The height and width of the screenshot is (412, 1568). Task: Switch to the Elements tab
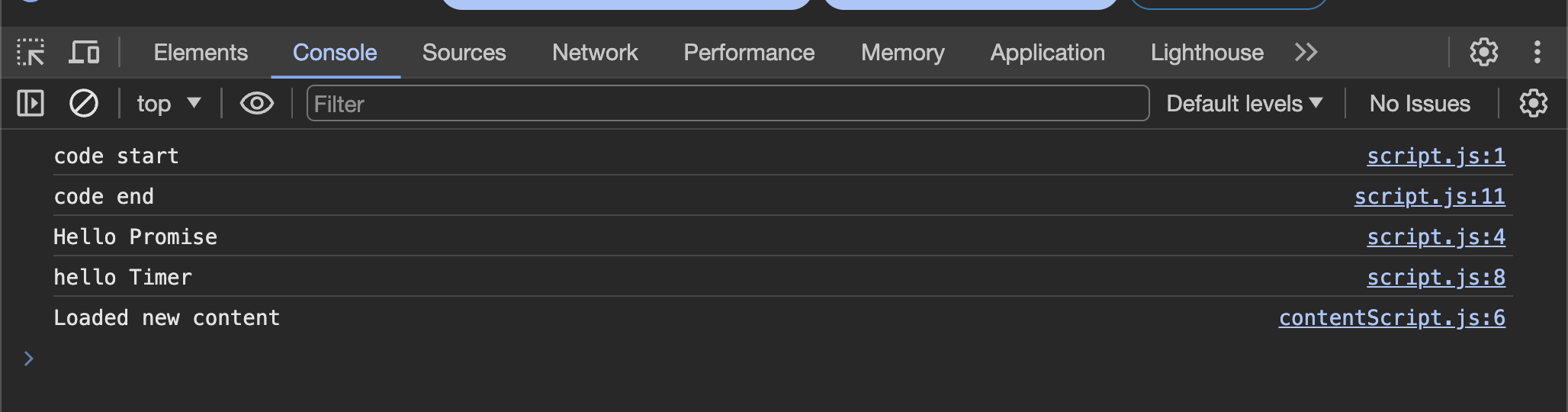[201, 53]
